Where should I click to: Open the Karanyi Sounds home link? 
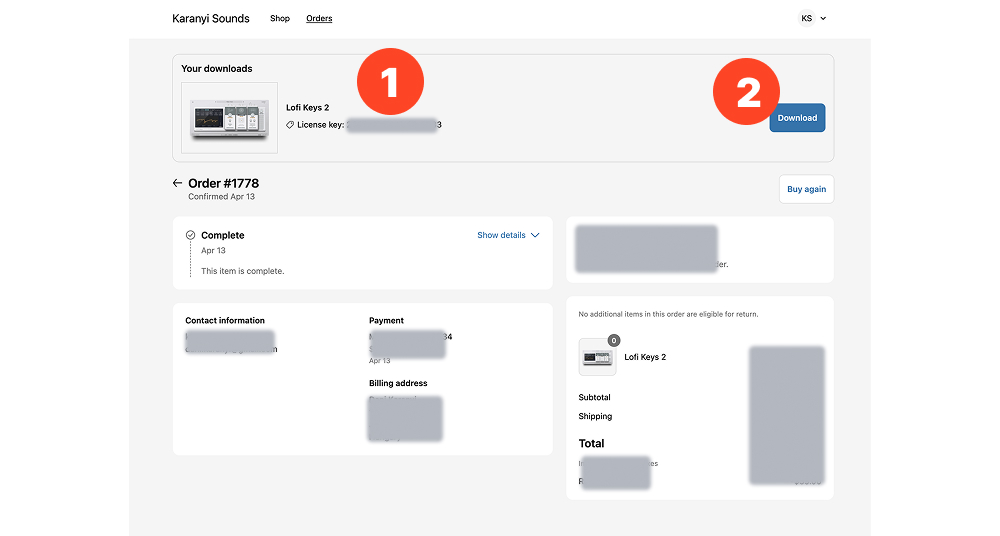click(x=210, y=19)
